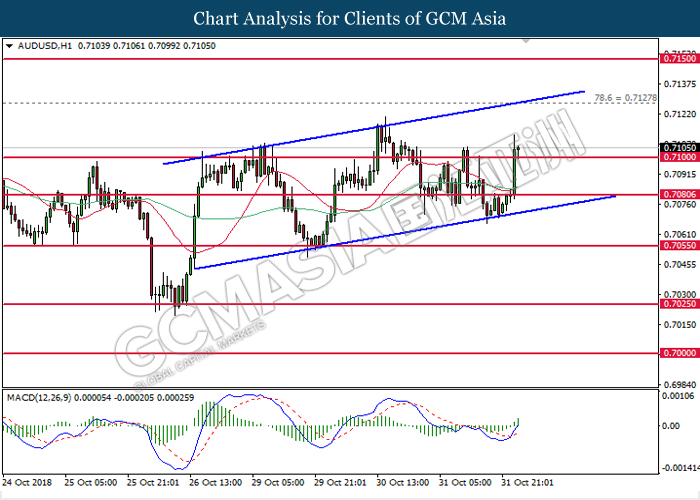Click the 0.70150 price axis label

click(680, 325)
